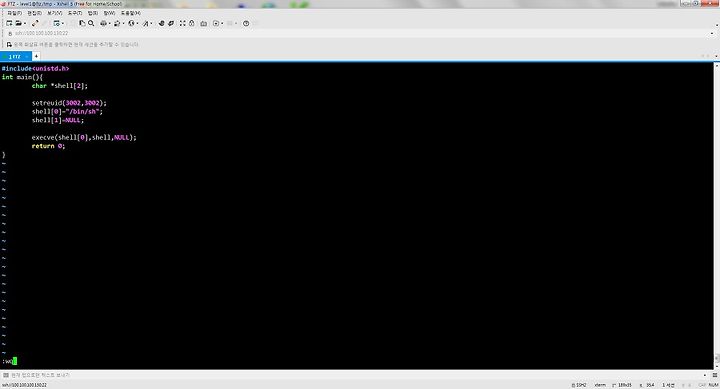Click the New Session toolbar icon
The image size is (720, 389).
click(x=9, y=23)
